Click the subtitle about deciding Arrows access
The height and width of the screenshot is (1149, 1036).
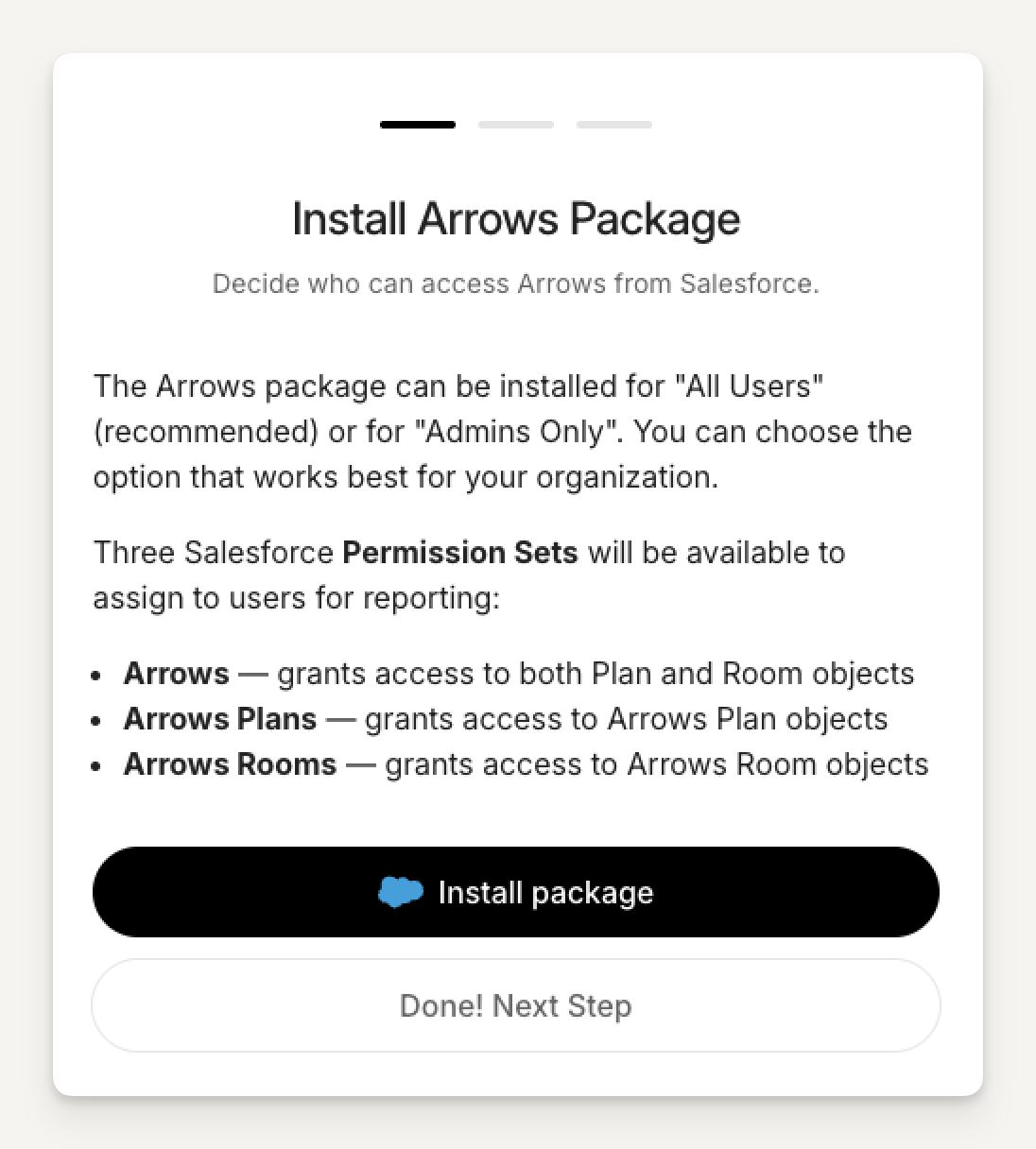tap(516, 284)
